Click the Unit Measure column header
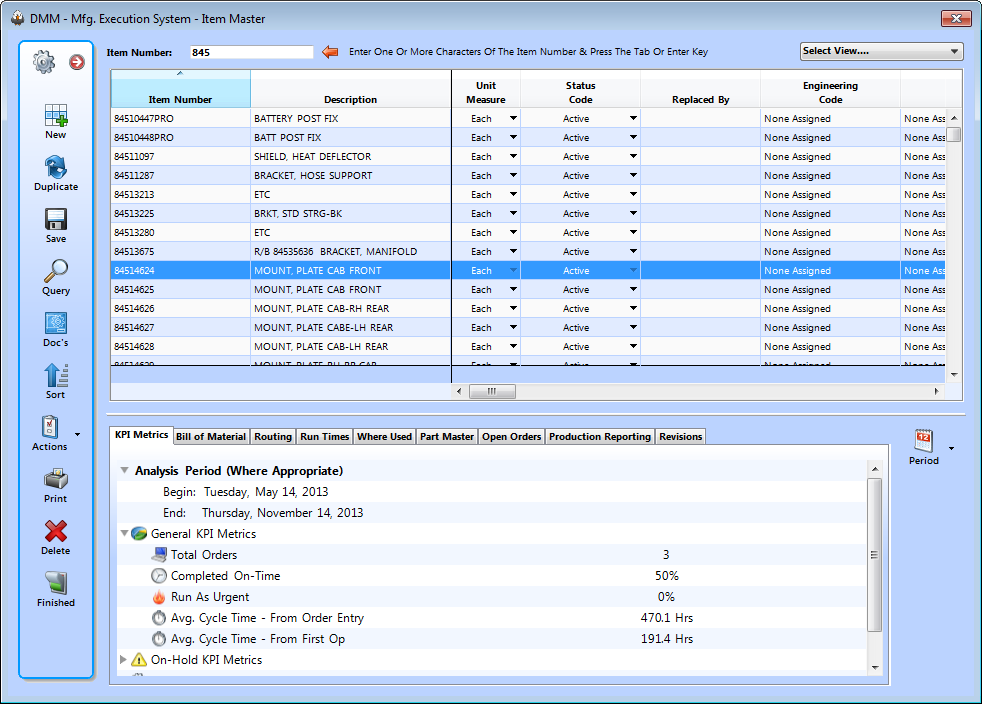Viewport: 982px width, 704px height. [486, 89]
